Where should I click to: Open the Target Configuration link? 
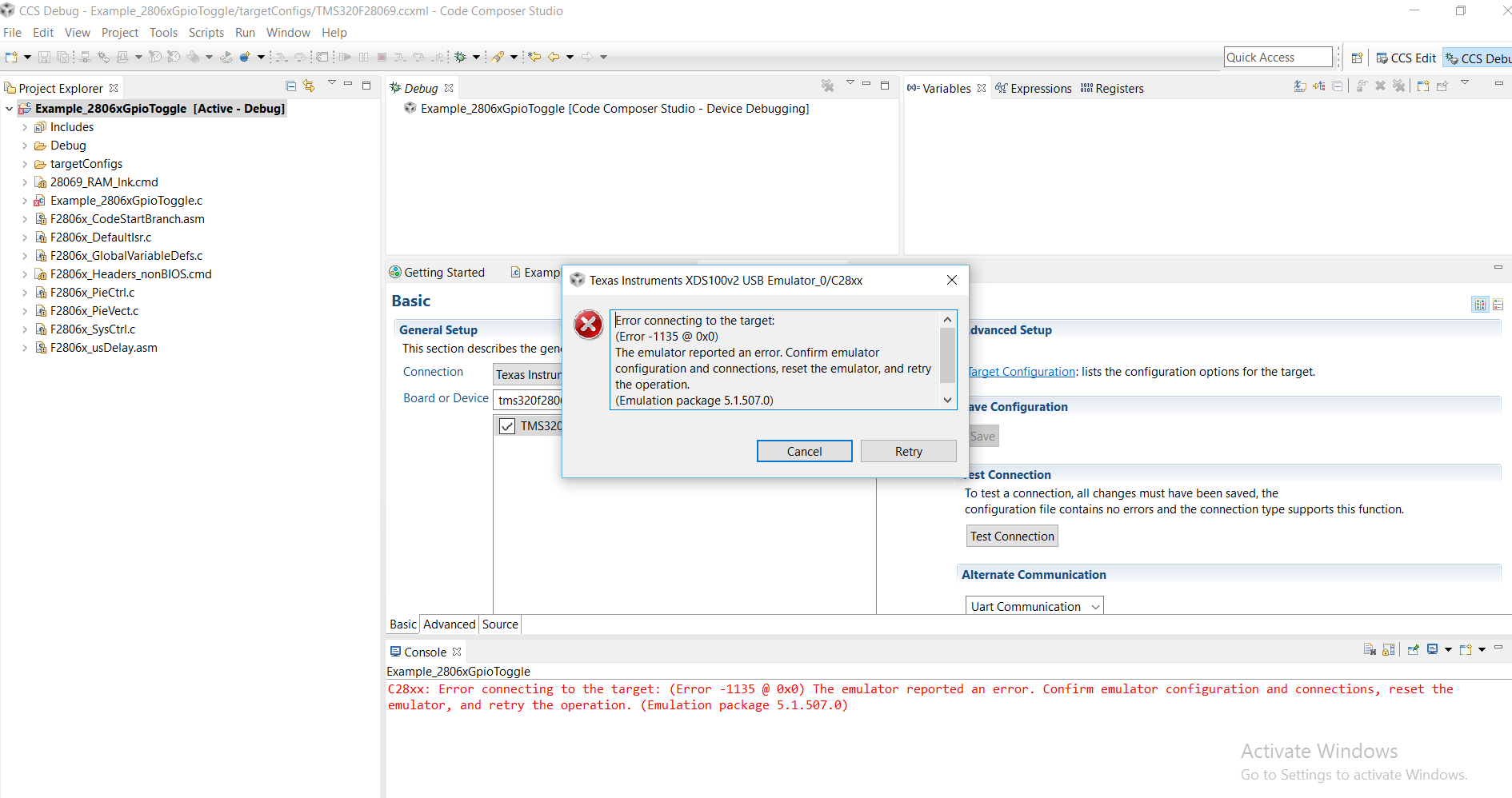(1022, 372)
